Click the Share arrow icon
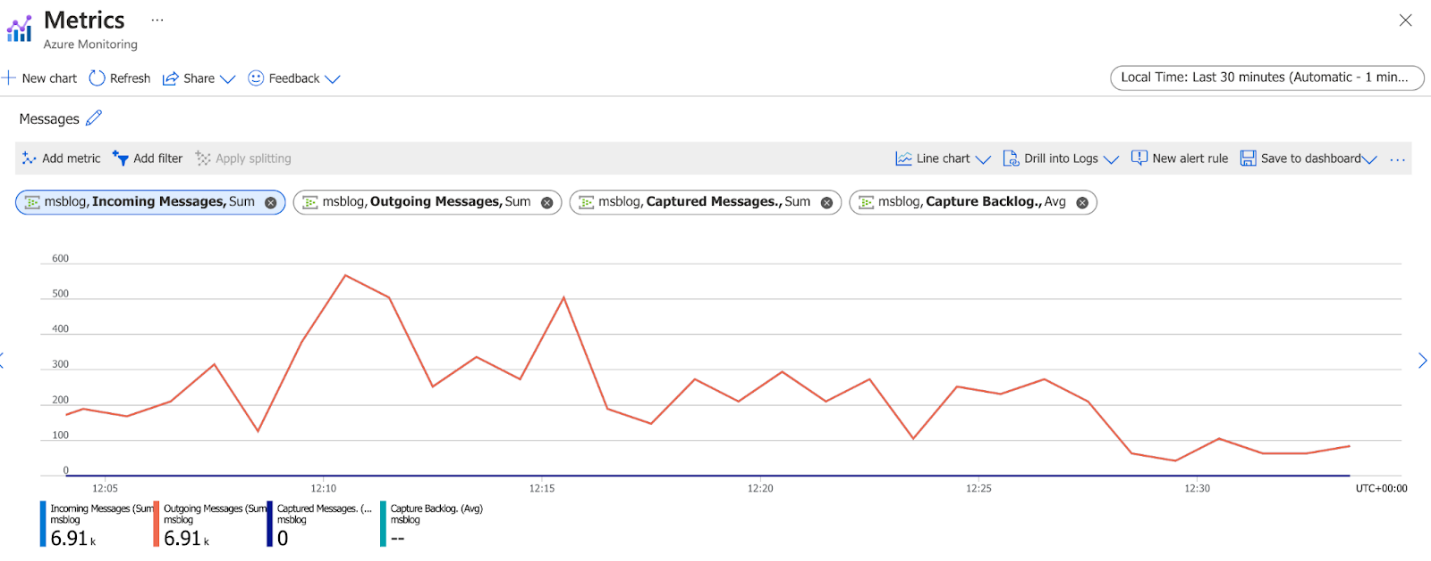This screenshot has height=561, width=1431. click(x=171, y=78)
